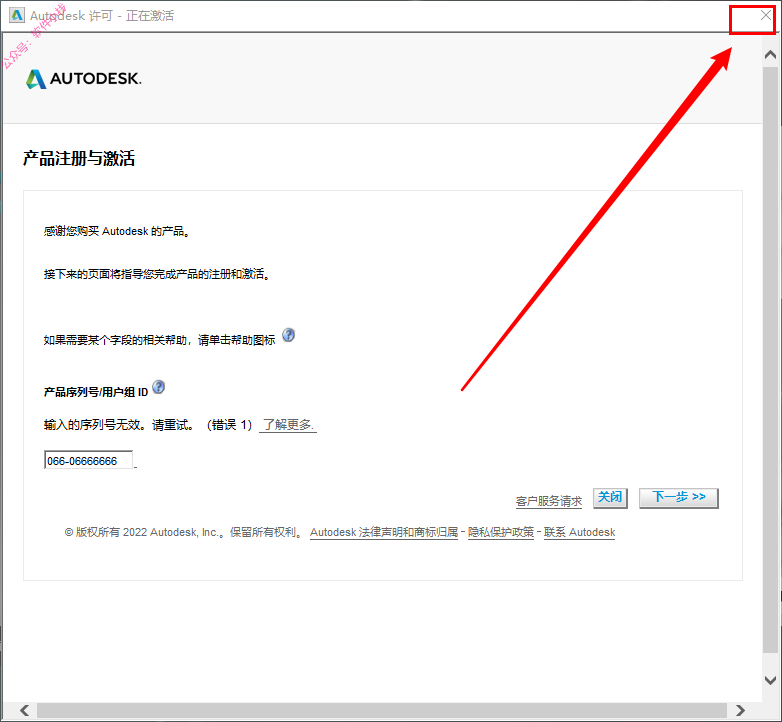This screenshot has width=782, height=722.
Task: Open the 联系 Autodesk link
Action: pyautogui.click(x=580, y=533)
